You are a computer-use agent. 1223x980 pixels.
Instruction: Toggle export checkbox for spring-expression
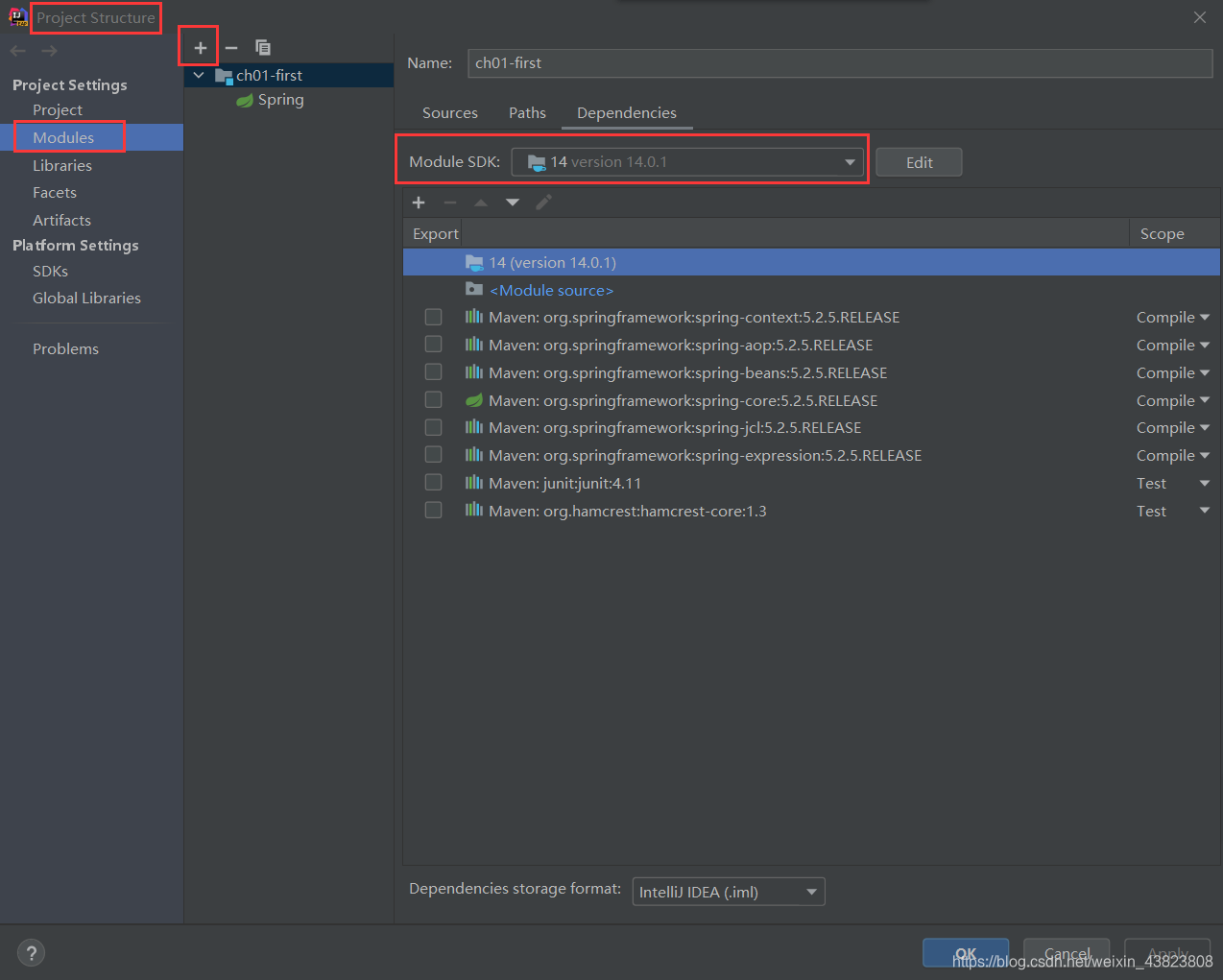coord(434,454)
